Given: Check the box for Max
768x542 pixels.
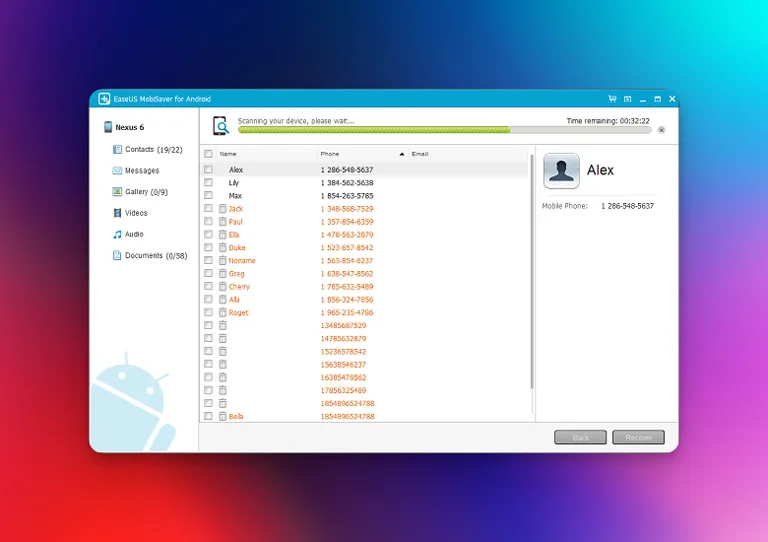Looking at the screenshot, I should tap(208, 195).
